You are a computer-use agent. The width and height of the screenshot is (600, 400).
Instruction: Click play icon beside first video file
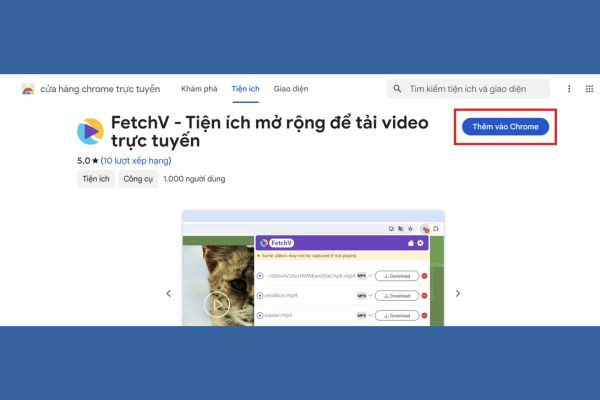point(260,276)
